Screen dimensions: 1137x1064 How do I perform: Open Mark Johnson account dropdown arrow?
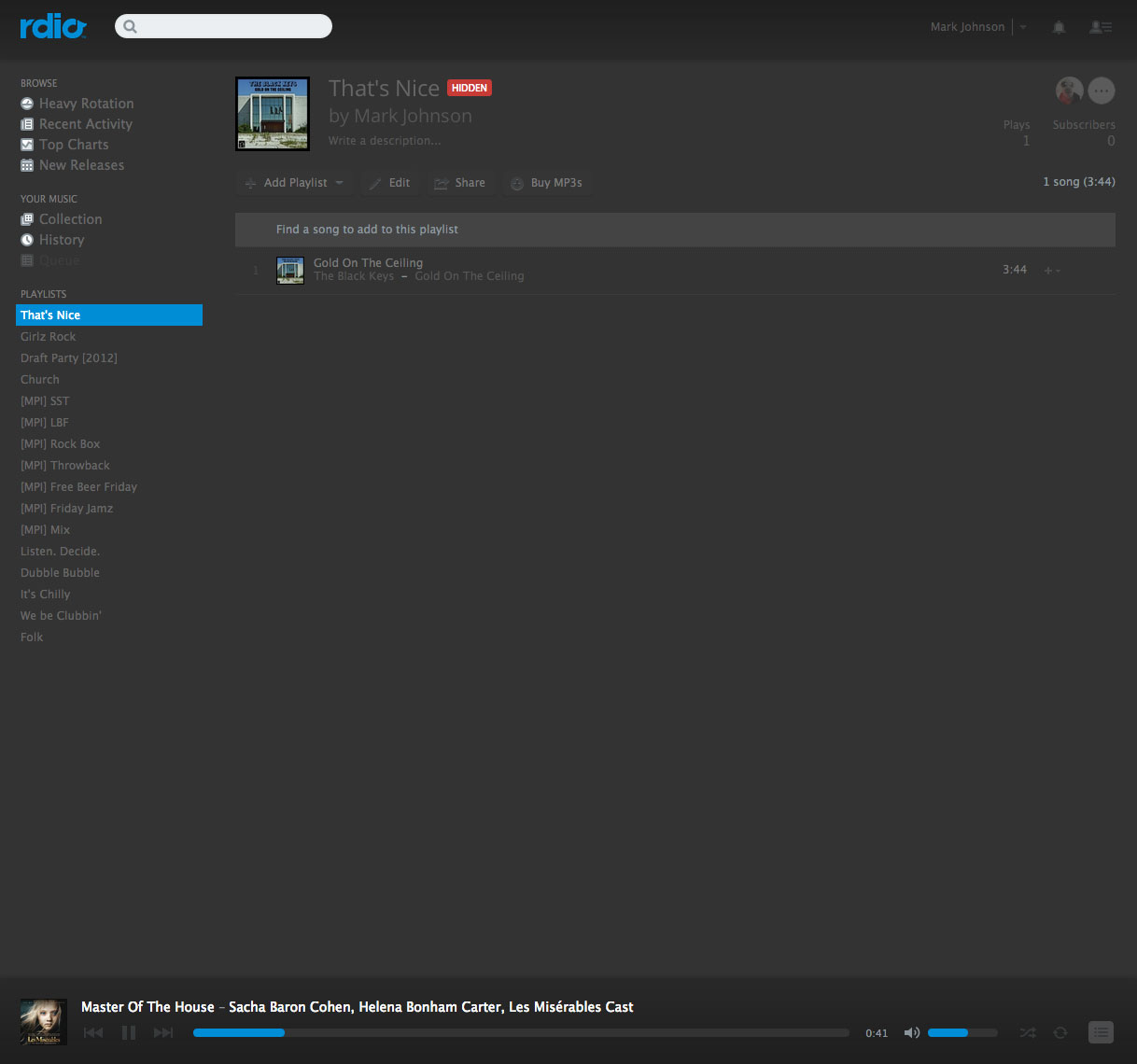tap(1023, 27)
